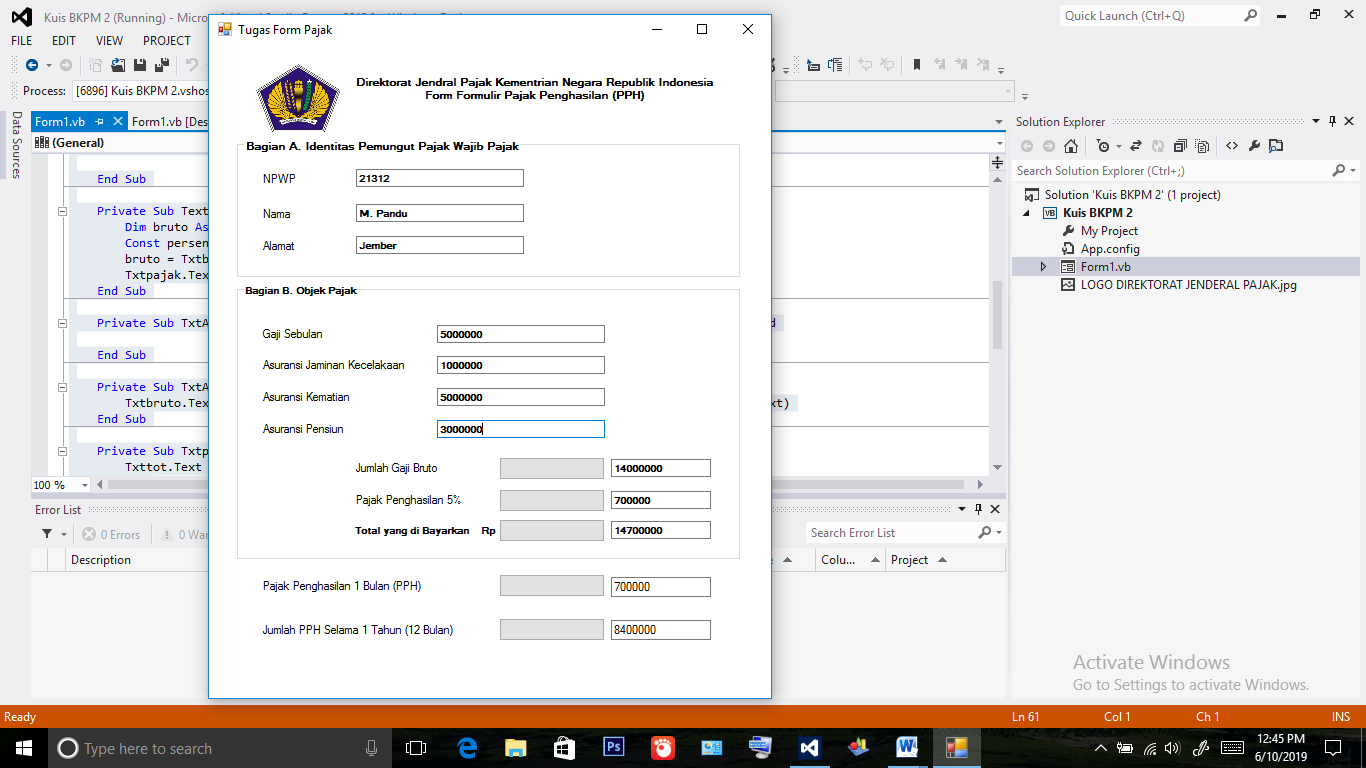This screenshot has width=1366, height=768.
Task: Toggle the Solution Explorer auto-hide pin
Action: 1333,122
